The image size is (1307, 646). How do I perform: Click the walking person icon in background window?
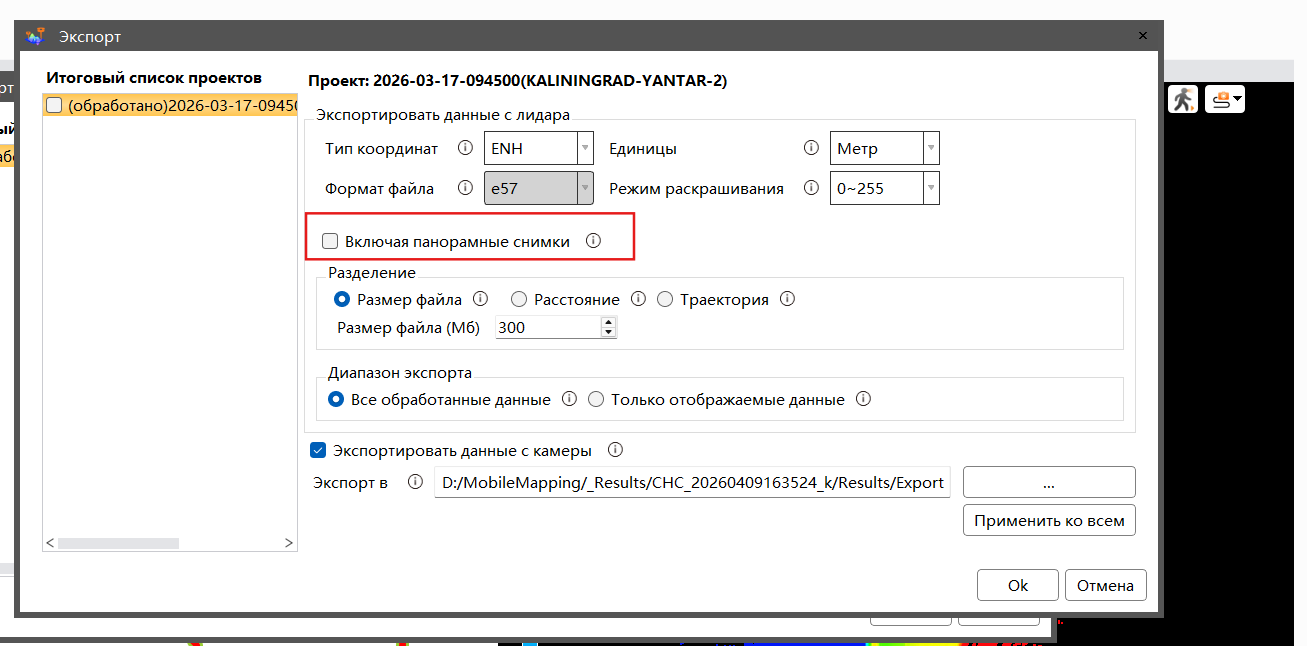[x=1183, y=99]
